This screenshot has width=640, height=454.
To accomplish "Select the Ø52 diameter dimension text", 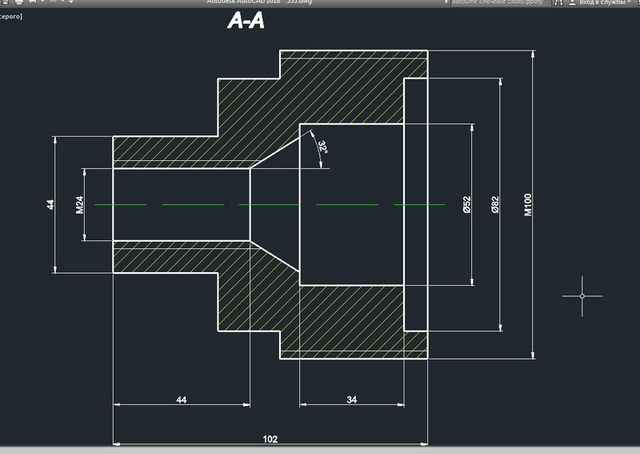I will (467, 205).
